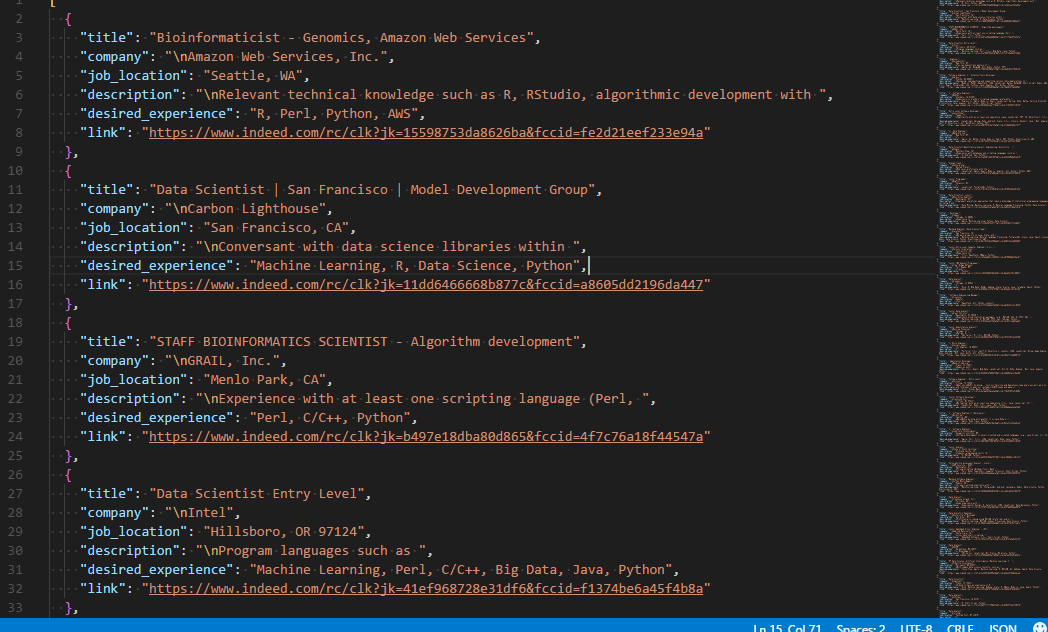Screen dimensions: 1048x632
Task: Open the indeed link ending in f1374be6a45f4b8a
Action: click(426, 589)
